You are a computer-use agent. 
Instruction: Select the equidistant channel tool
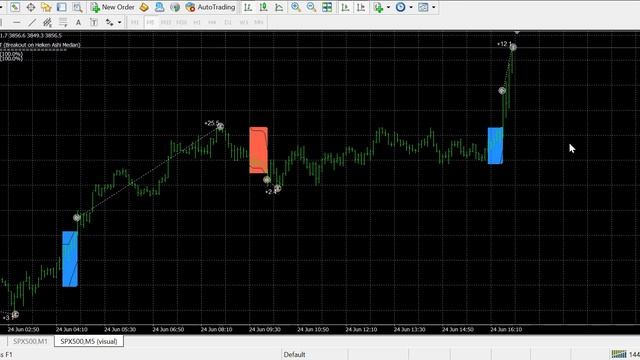point(47,22)
